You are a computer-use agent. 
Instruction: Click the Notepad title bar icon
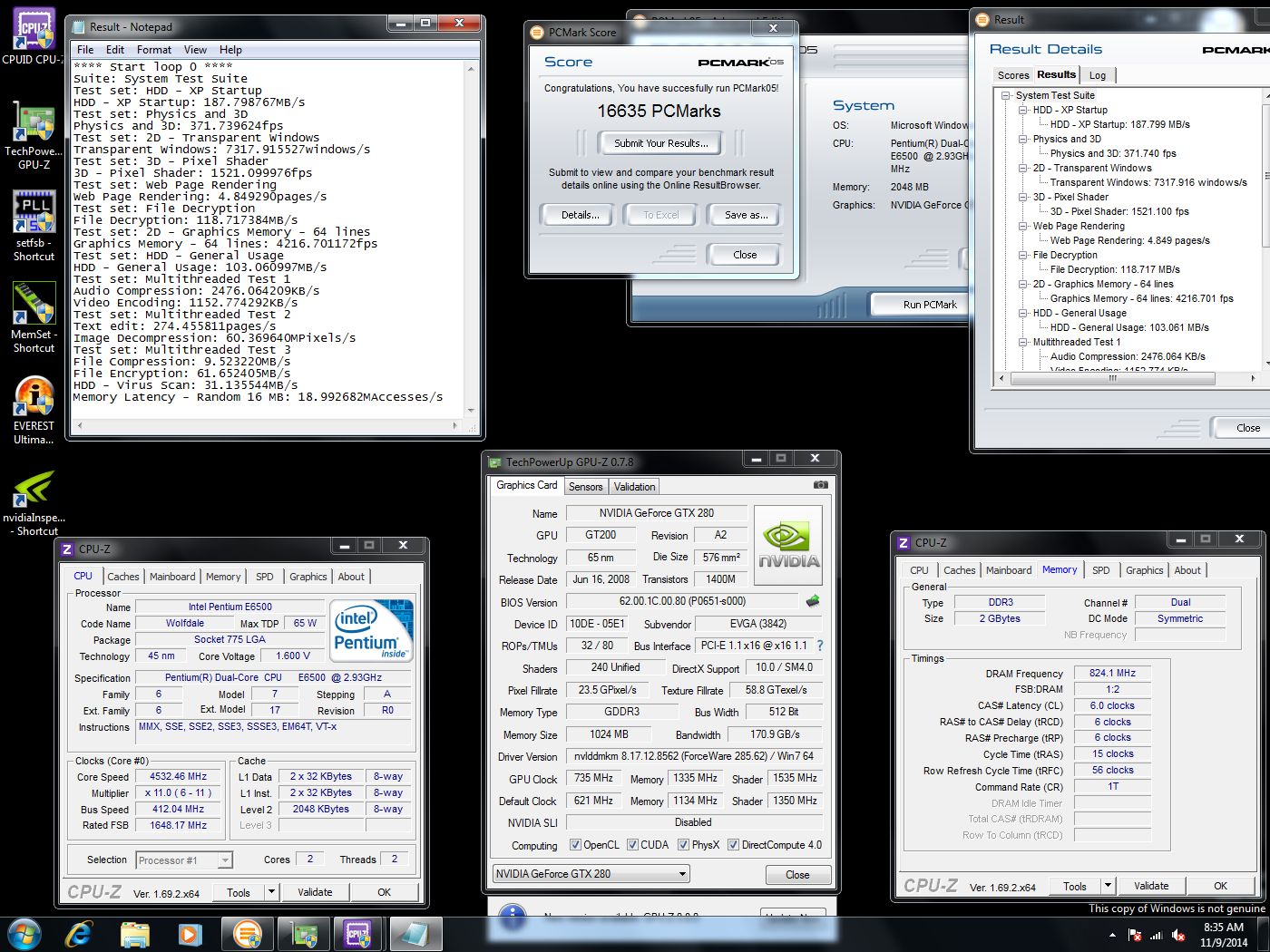(x=80, y=26)
